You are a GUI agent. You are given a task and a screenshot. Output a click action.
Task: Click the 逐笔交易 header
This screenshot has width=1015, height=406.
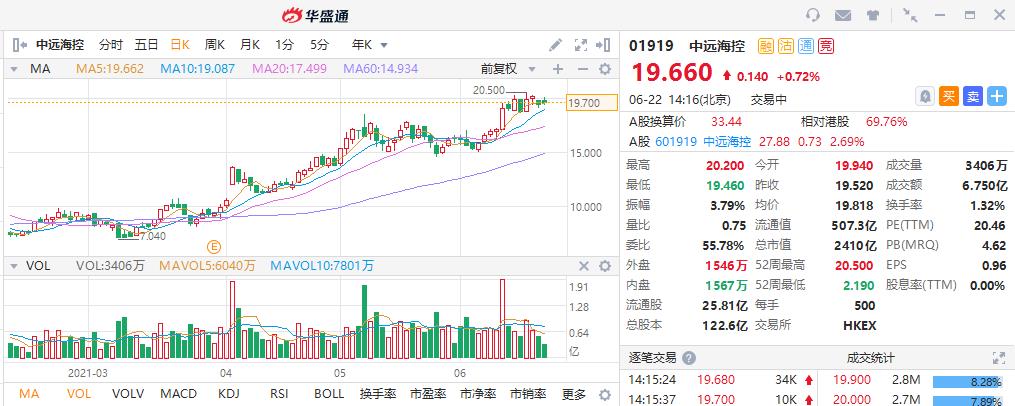click(652, 358)
